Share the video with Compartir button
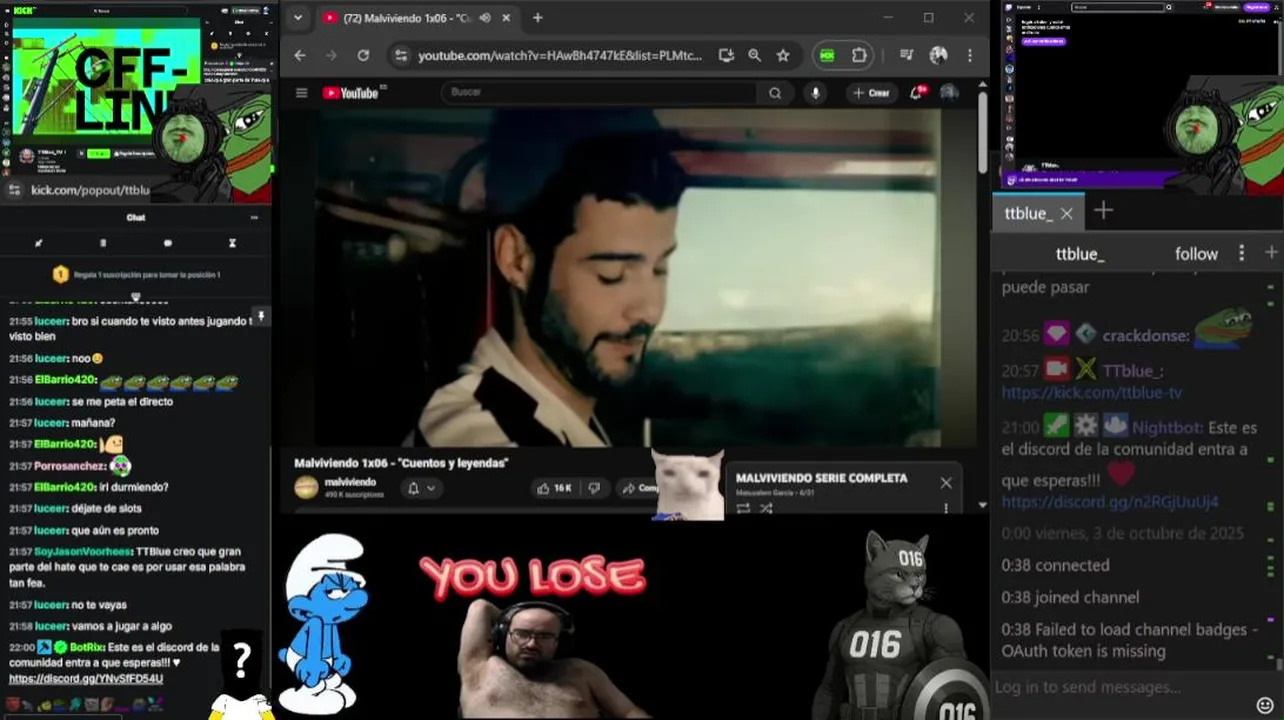Image resolution: width=1284 pixels, height=720 pixels. point(638,488)
